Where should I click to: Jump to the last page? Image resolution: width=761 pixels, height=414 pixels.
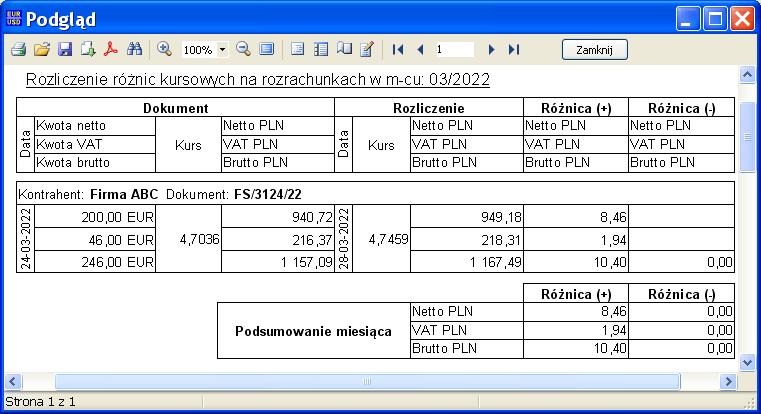point(514,49)
